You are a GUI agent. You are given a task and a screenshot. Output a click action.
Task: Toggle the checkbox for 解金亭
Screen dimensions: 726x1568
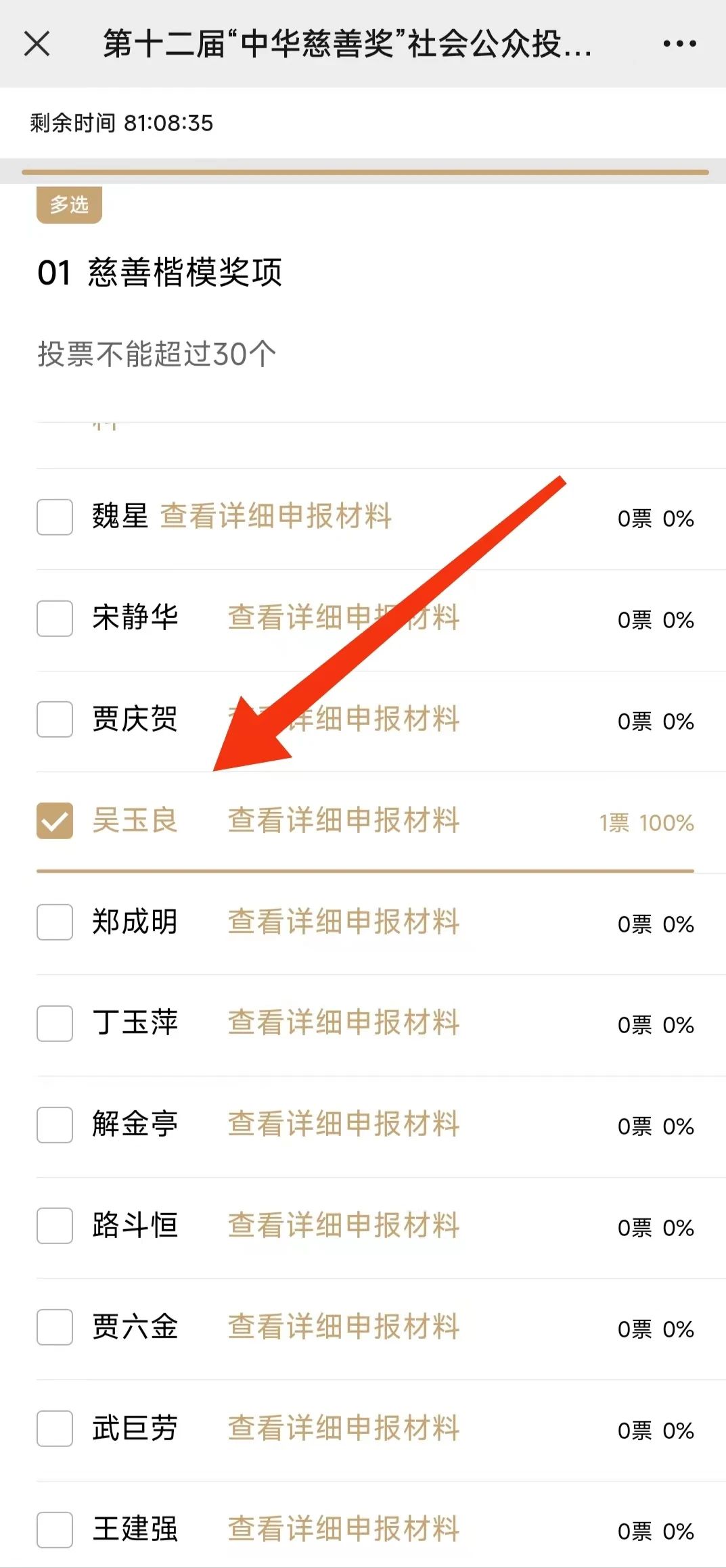[x=55, y=1125]
